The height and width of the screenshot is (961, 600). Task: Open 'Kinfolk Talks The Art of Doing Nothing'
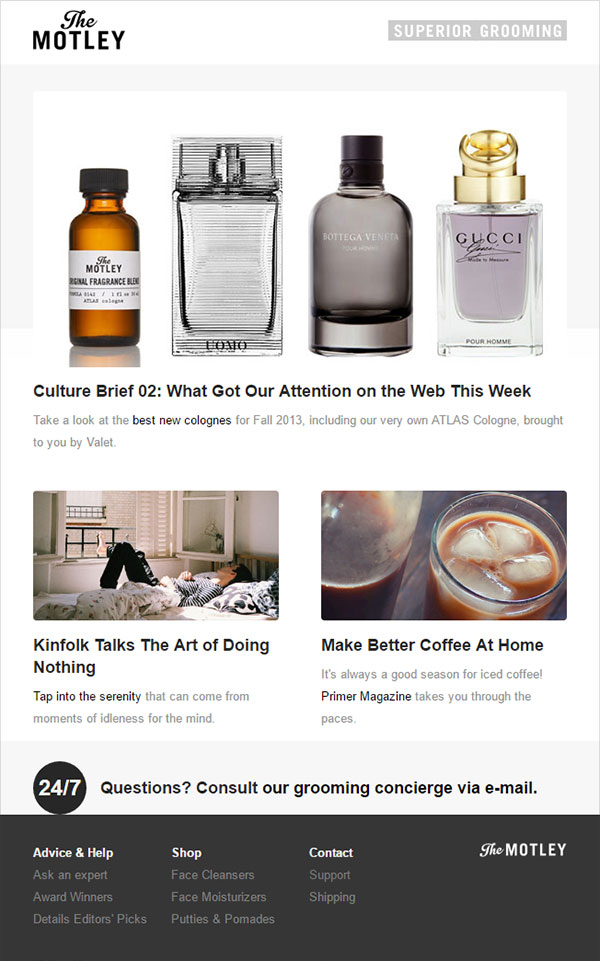tap(151, 656)
